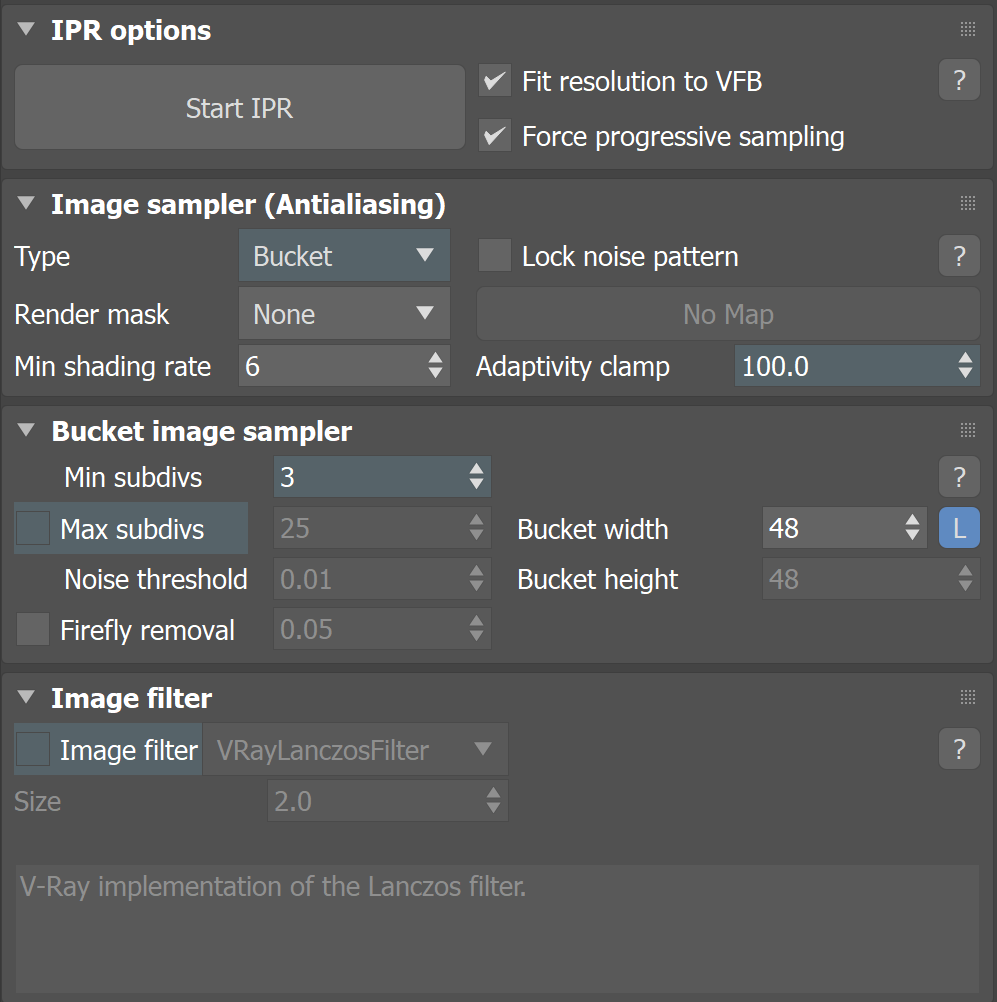Click the Min shading rate spinner arrows

click(x=435, y=366)
